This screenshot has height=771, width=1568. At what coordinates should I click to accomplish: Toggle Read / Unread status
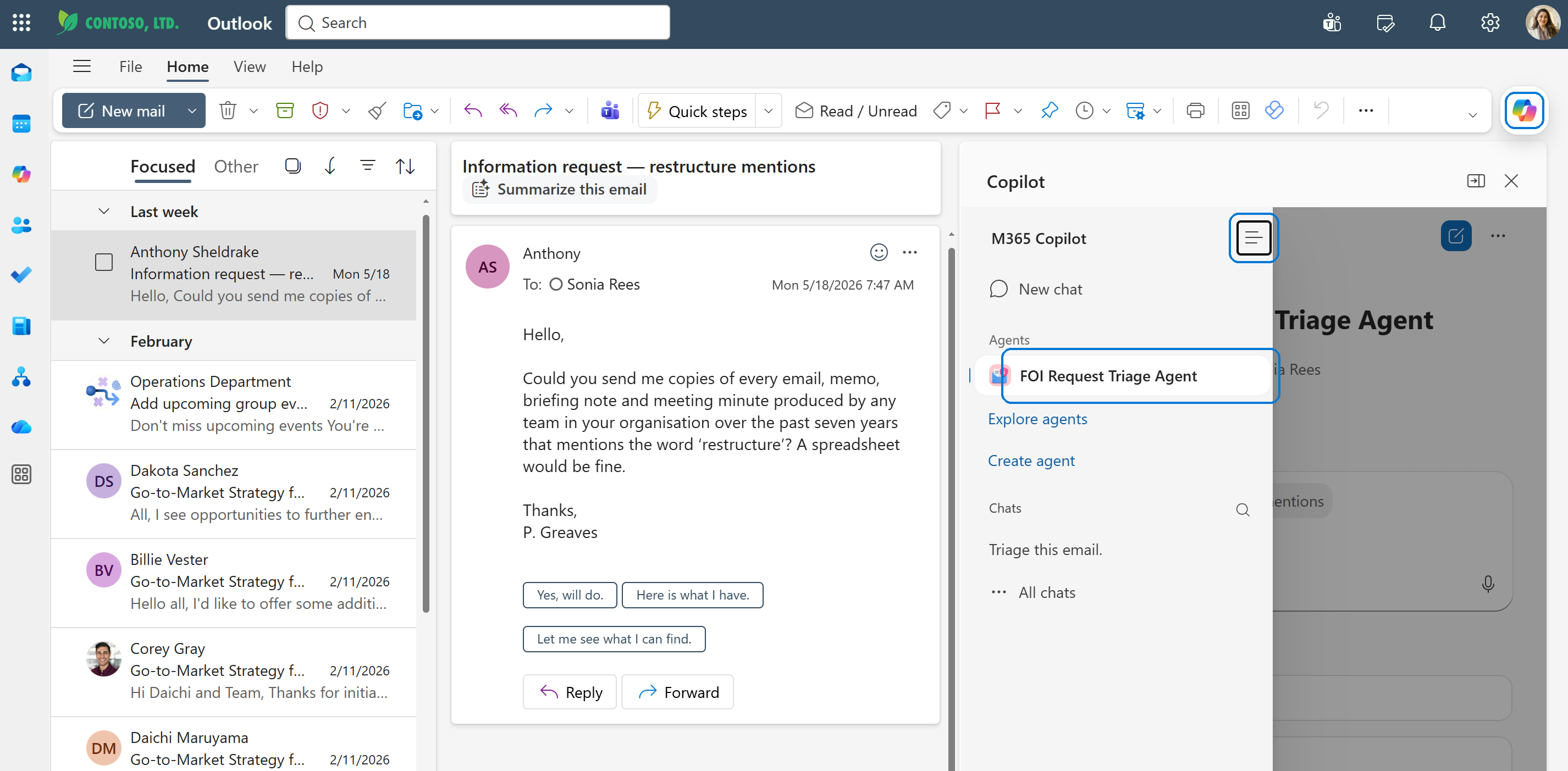(x=855, y=111)
